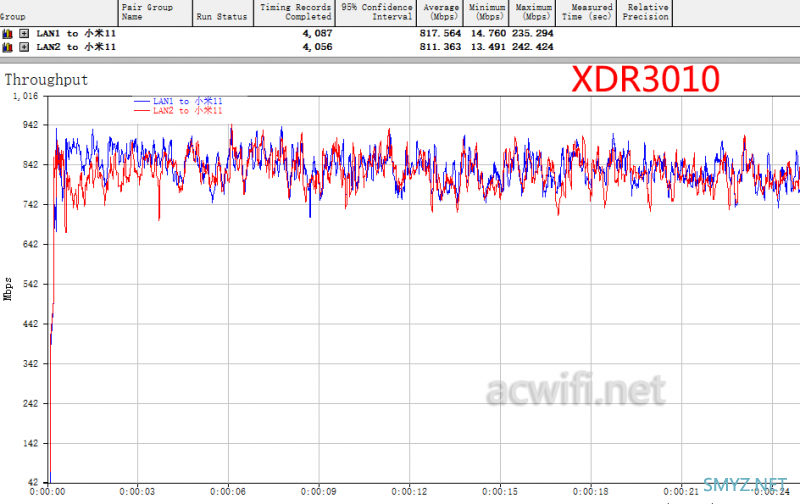The width and height of the screenshot is (800, 504).
Task: Sort by Average (Mbps) column header
Action: coord(440,13)
